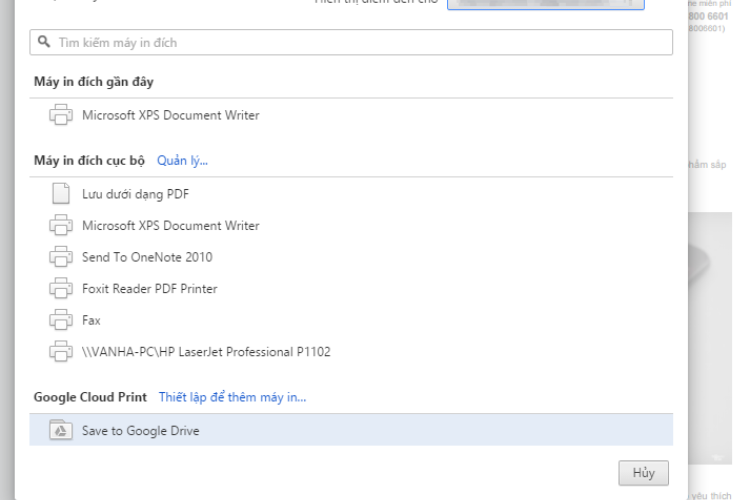Click printer icon of recent Microsoft XPS Document Writer
This screenshot has height=500, width=750.
[x=61, y=115]
